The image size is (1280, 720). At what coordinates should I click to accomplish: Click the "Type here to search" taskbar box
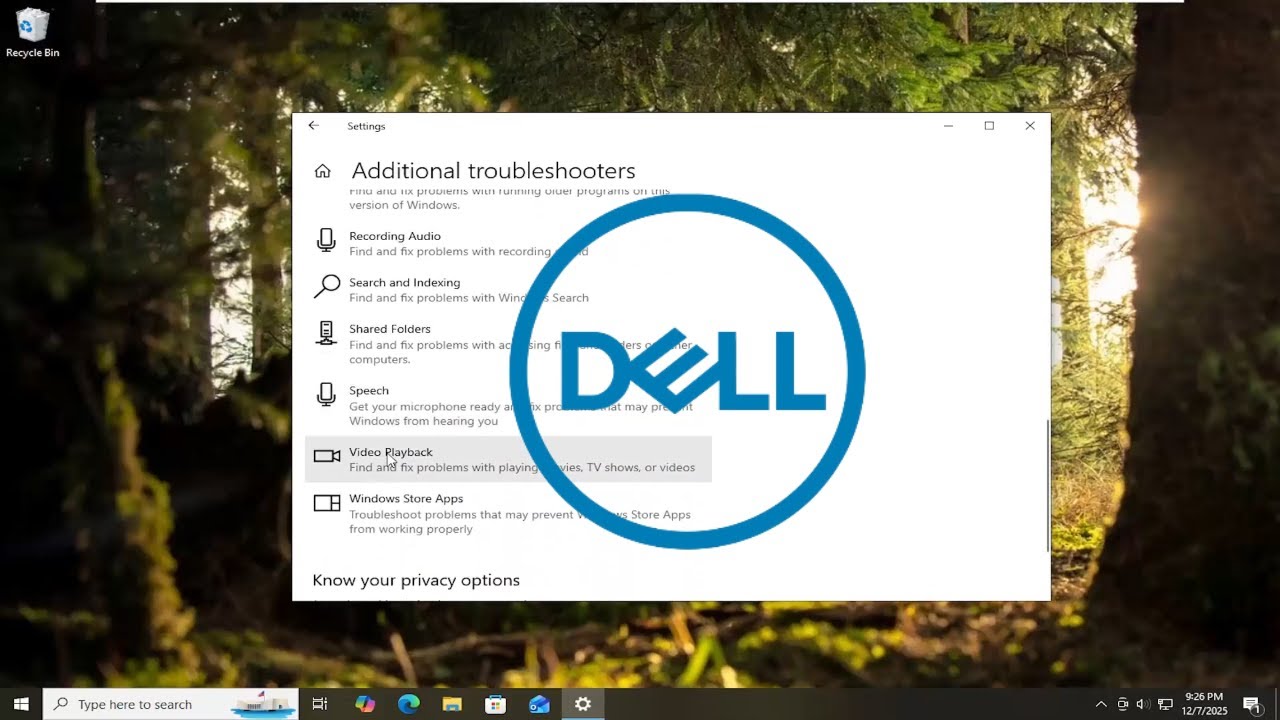coord(170,704)
